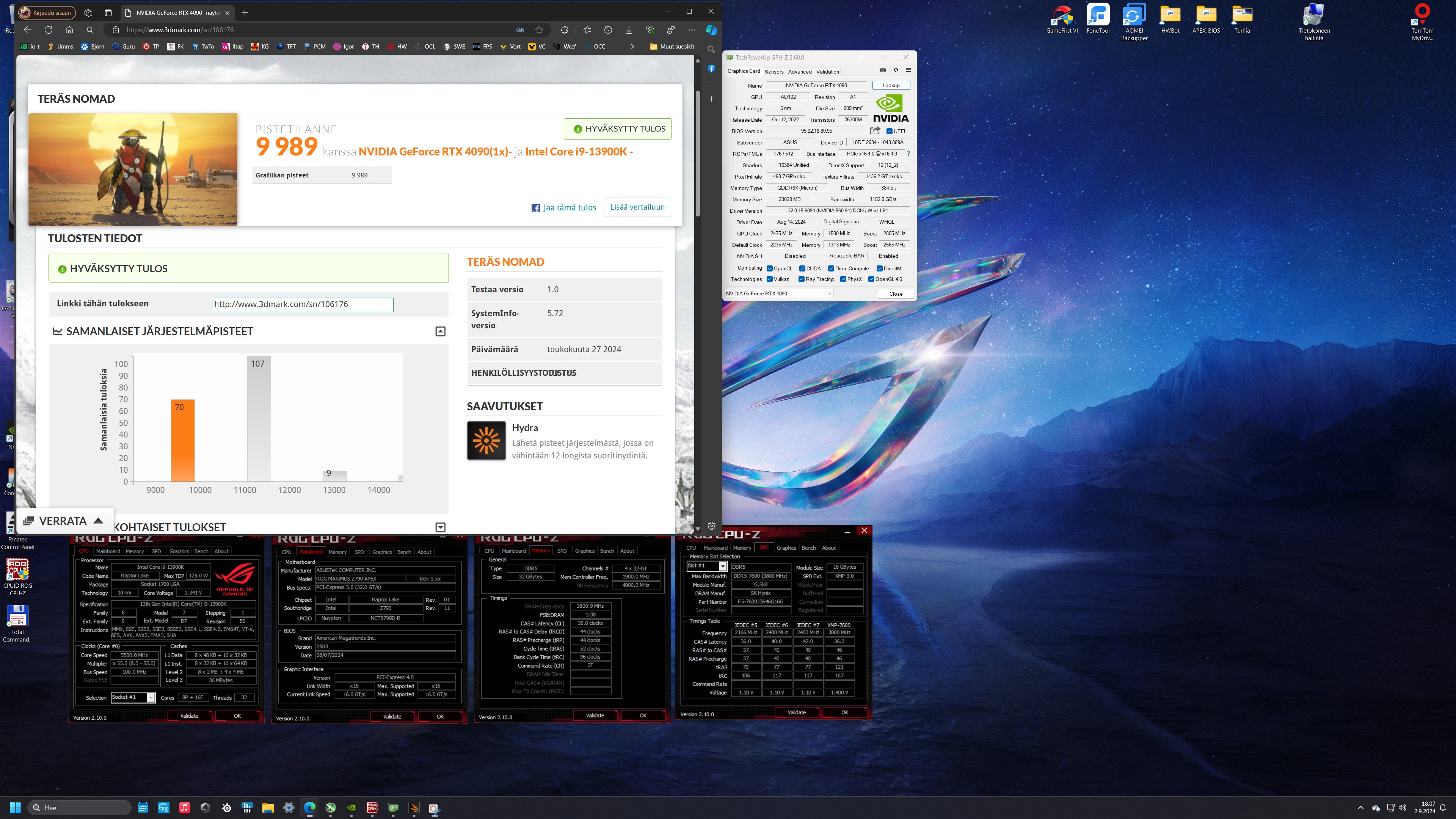
Task: Open the Graphics tab in the CPU-Z SPD window
Action: [x=786, y=548]
